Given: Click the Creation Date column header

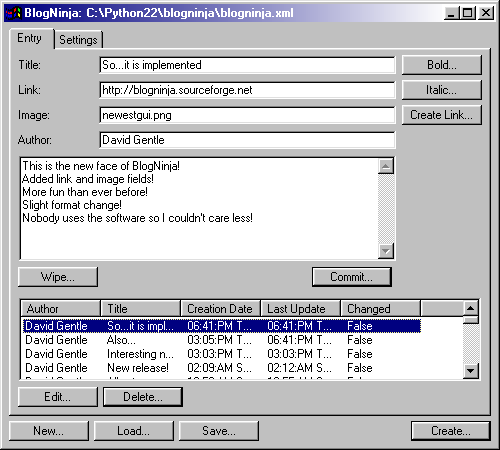Looking at the screenshot, I should [x=221, y=309].
